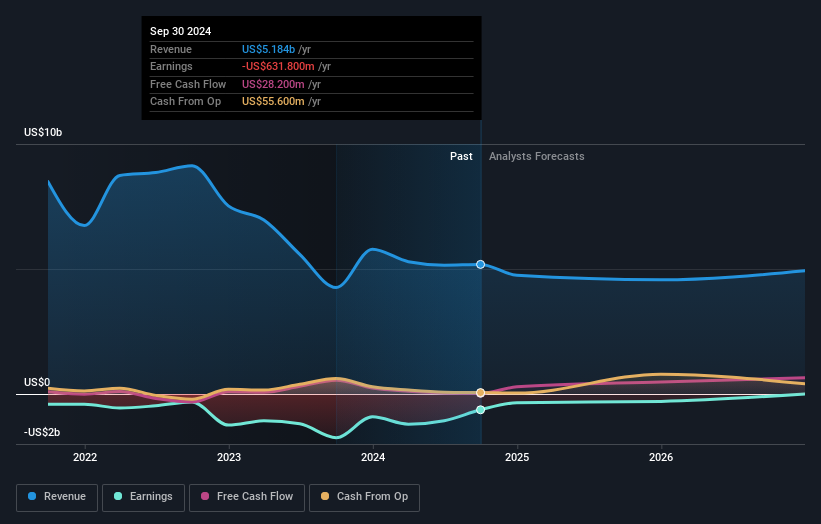
Task: Click the Cash From Op label in tooltip
Action: (185, 102)
